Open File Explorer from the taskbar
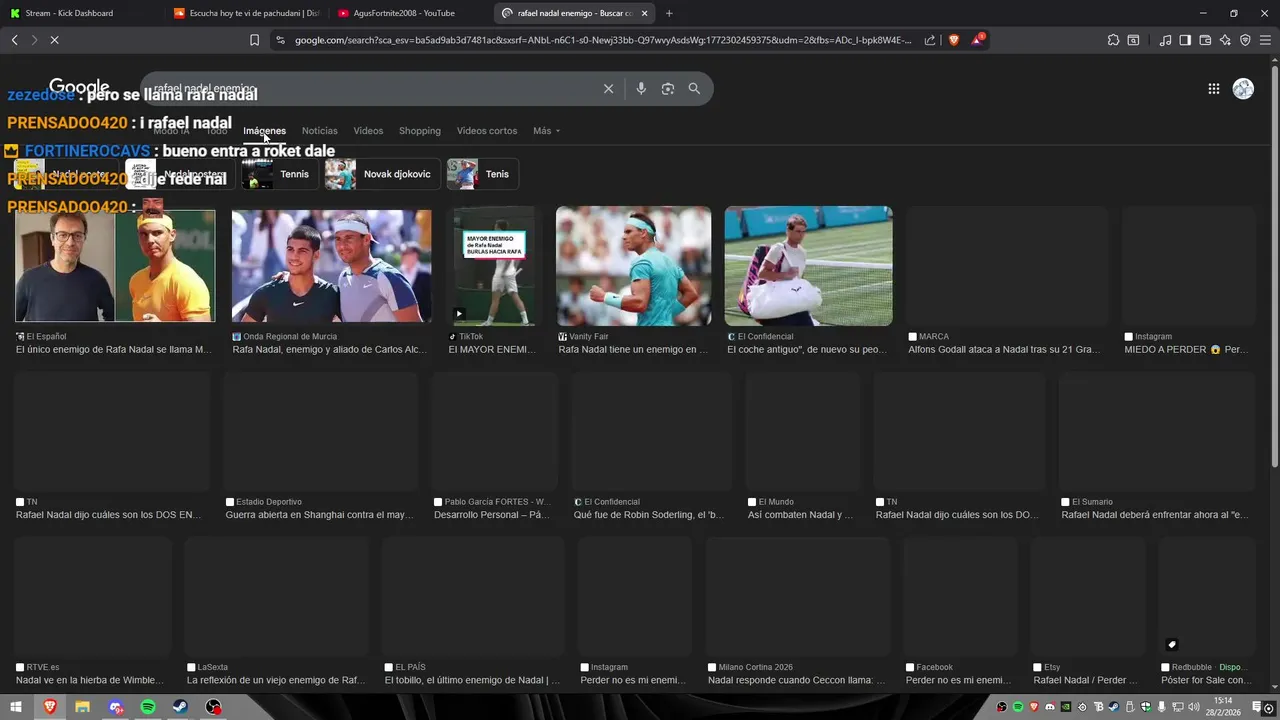 pos(83,707)
